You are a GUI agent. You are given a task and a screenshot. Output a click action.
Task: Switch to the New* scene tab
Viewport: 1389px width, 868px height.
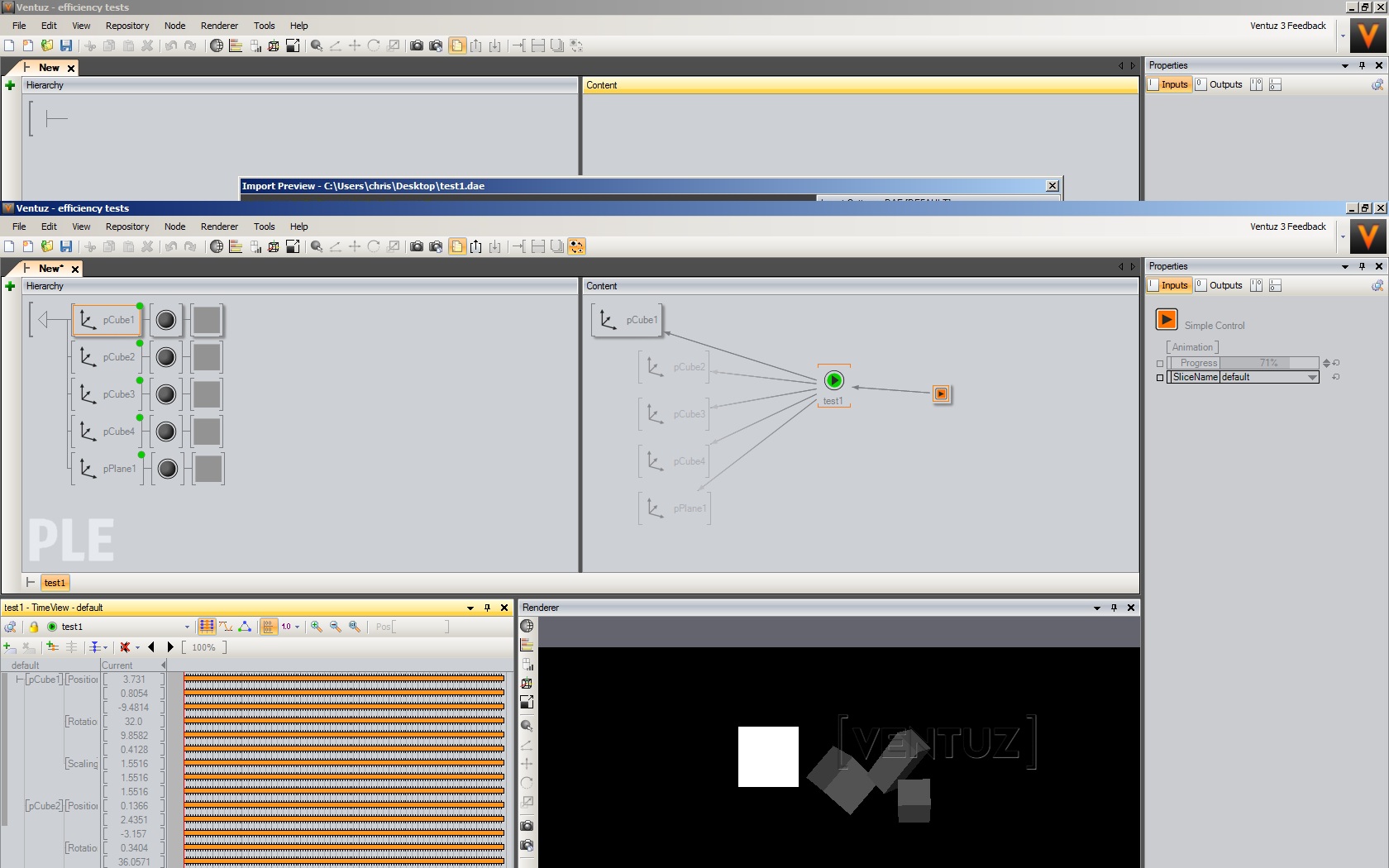click(x=50, y=269)
